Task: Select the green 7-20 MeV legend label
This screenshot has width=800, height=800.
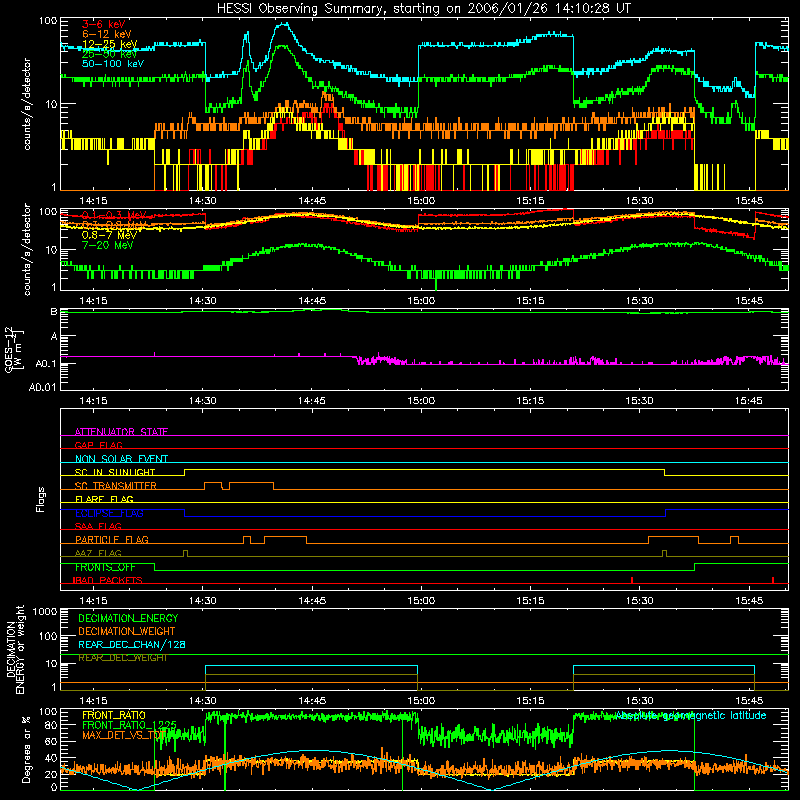Action: 107,245
